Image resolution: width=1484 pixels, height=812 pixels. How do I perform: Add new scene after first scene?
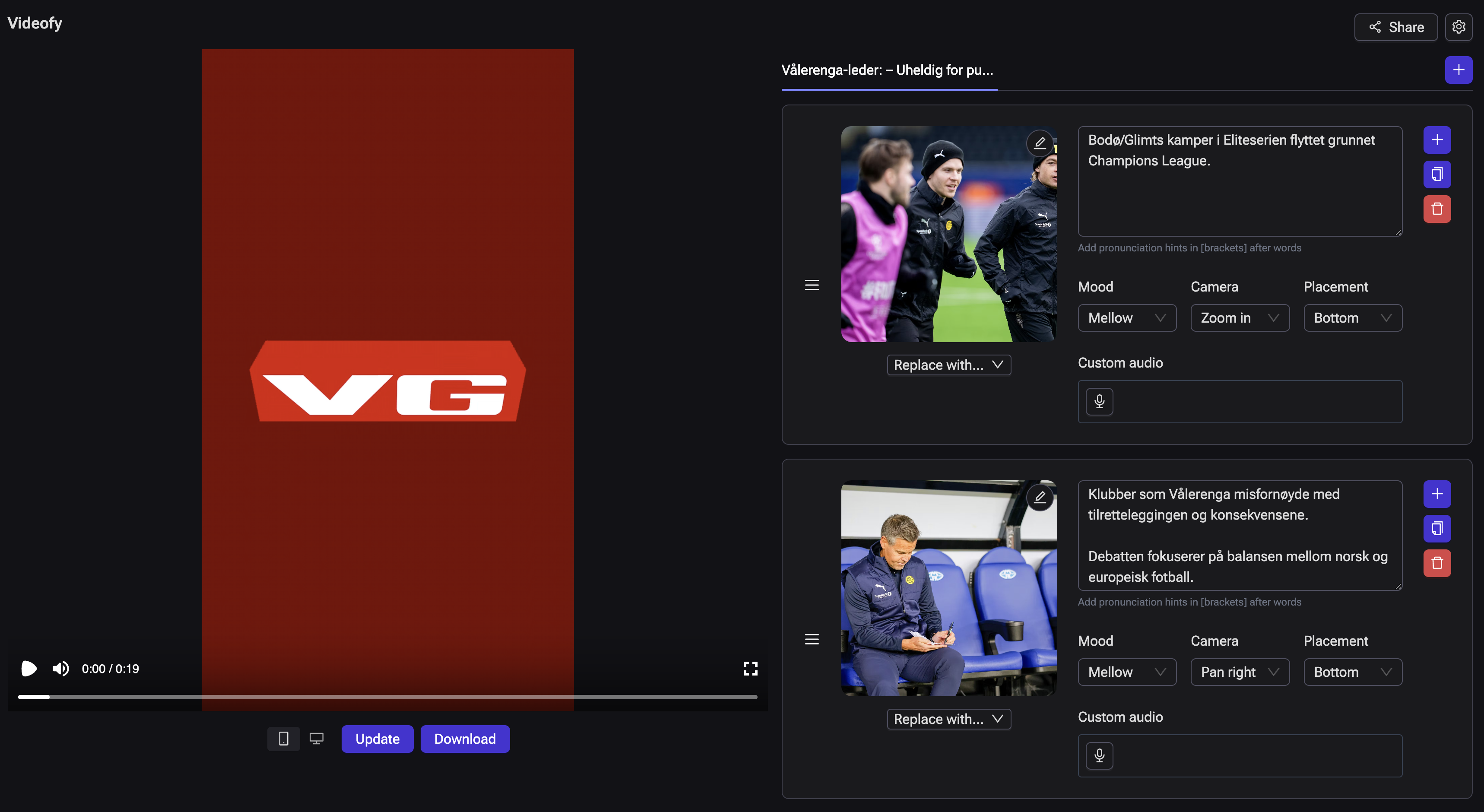point(1437,140)
